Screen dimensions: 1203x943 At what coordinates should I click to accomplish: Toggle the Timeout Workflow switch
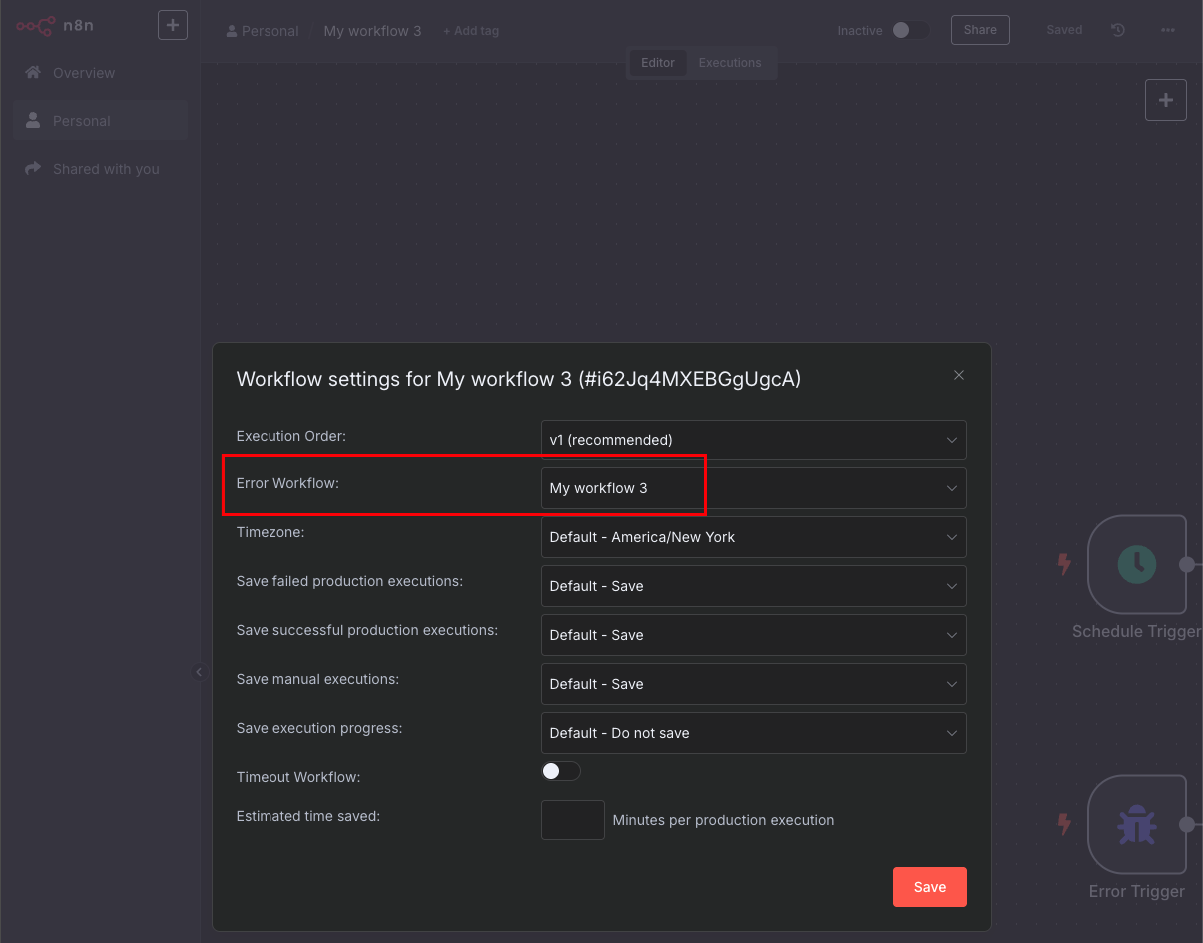click(x=561, y=771)
